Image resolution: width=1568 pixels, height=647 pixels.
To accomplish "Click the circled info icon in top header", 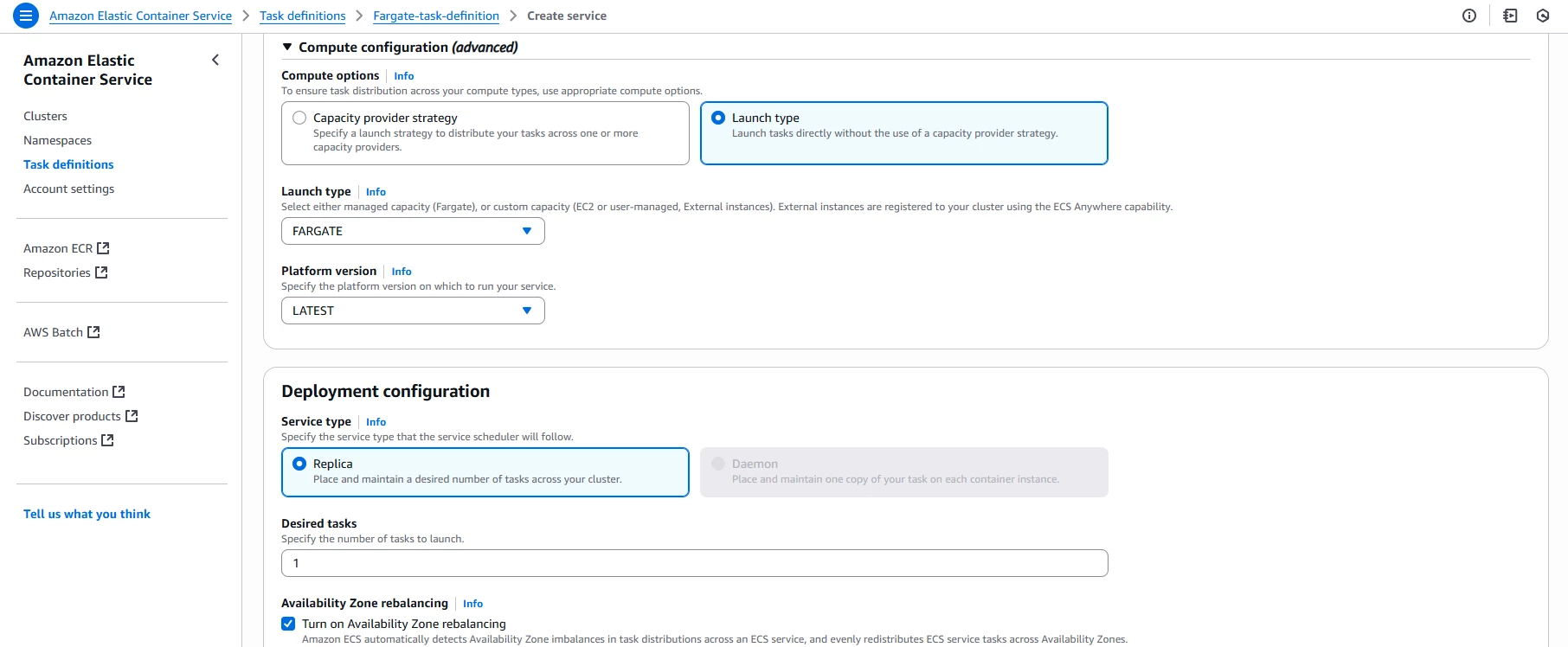I will click(1469, 16).
